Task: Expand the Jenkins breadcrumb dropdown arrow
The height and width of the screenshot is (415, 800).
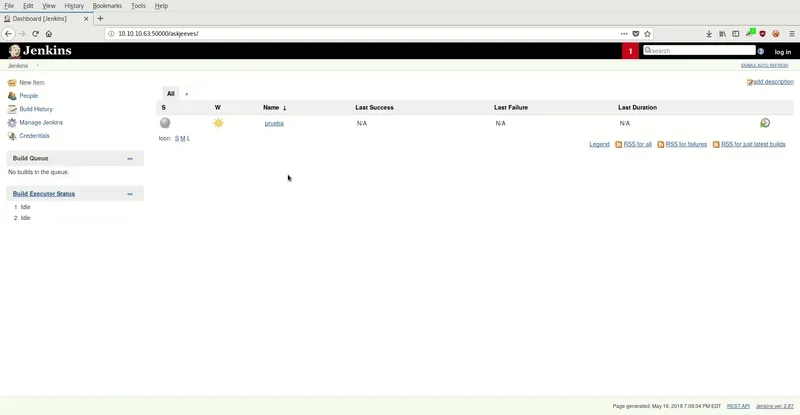Action: click(x=38, y=65)
